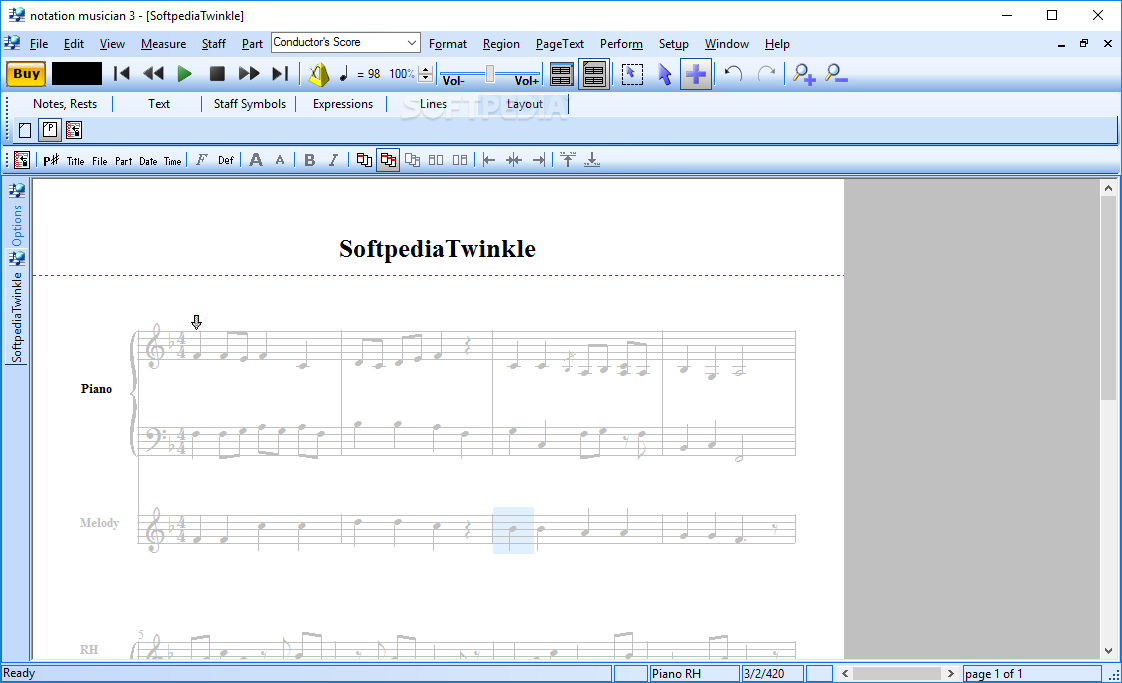Switch to window view layout icon

click(x=562, y=74)
